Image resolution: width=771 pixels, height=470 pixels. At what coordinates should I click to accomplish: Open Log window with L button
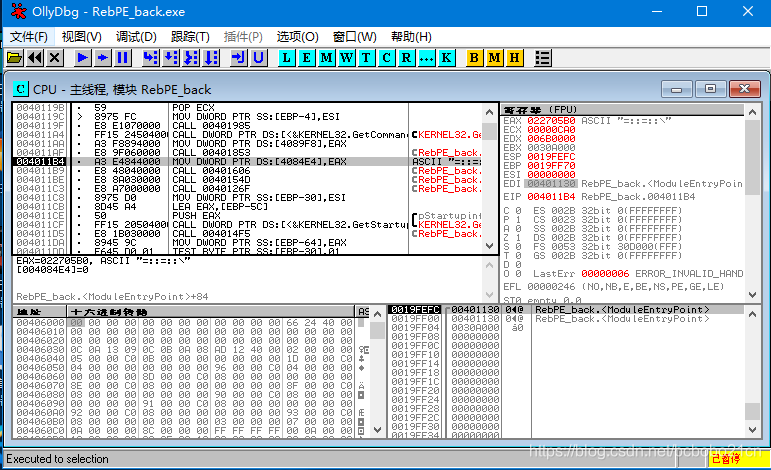click(287, 58)
